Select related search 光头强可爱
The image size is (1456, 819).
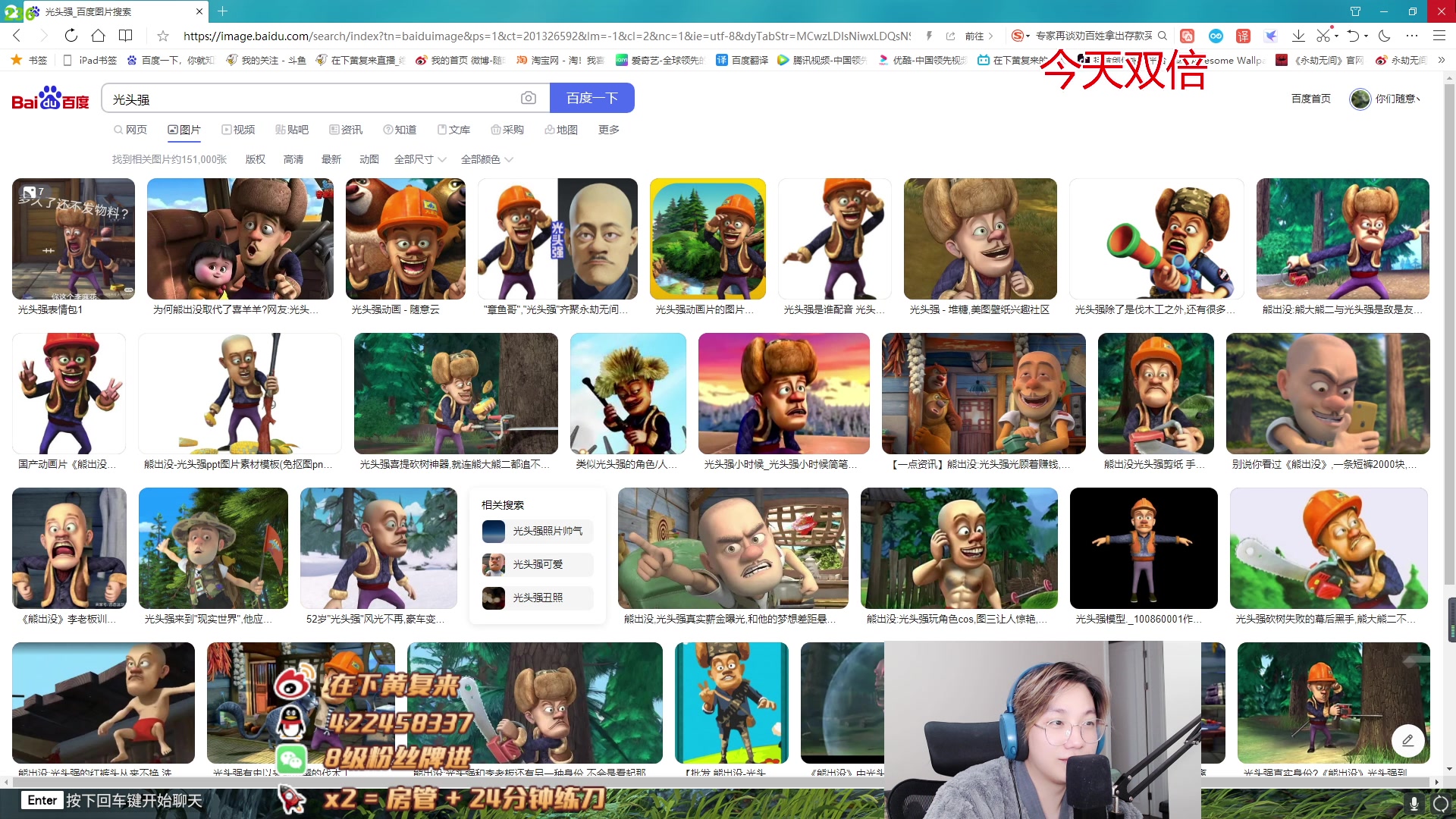click(x=537, y=564)
